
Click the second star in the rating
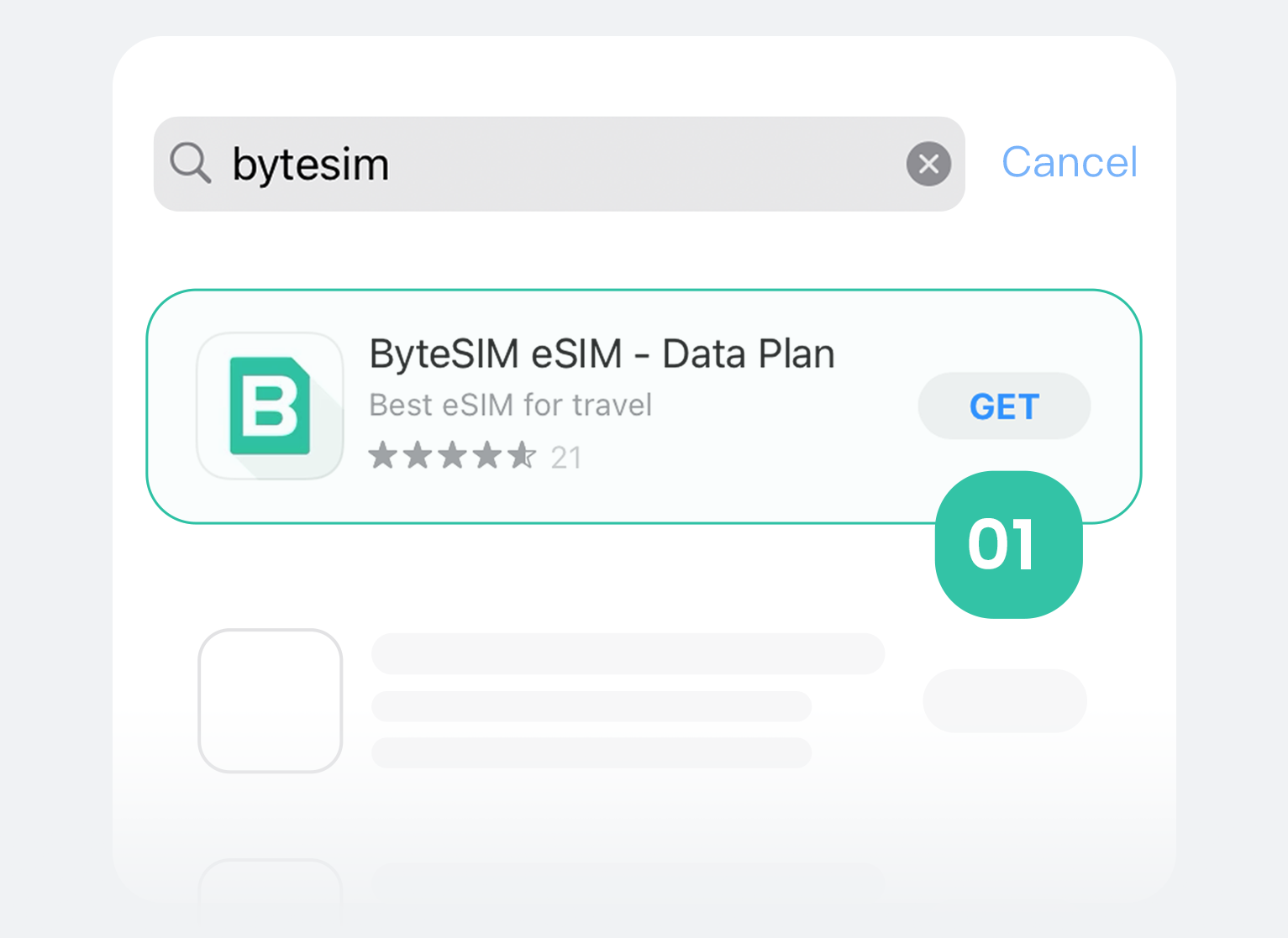(x=418, y=455)
